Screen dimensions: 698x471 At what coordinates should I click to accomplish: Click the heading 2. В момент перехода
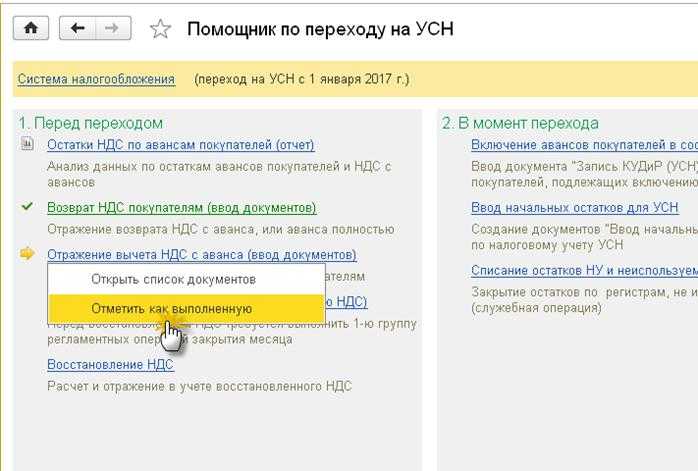(x=520, y=123)
